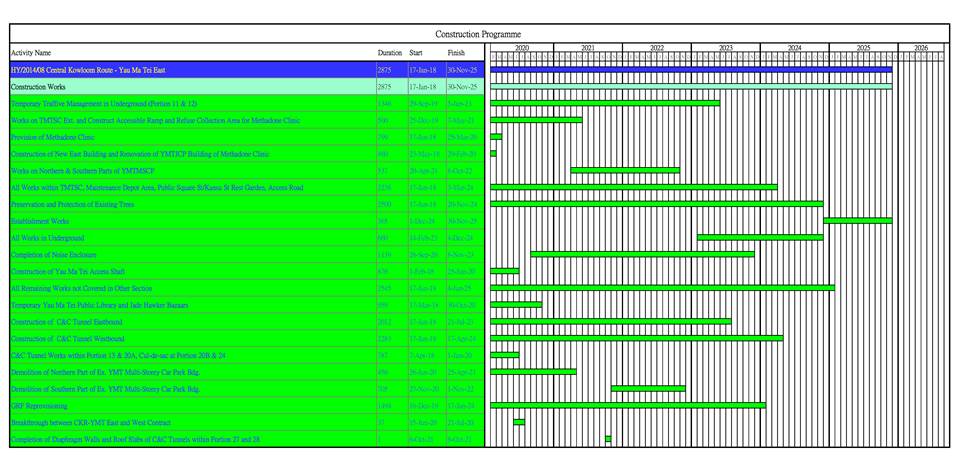966x468 pixels.
Task: Click the 2020 year label in timeline
Action: [x=521, y=48]
